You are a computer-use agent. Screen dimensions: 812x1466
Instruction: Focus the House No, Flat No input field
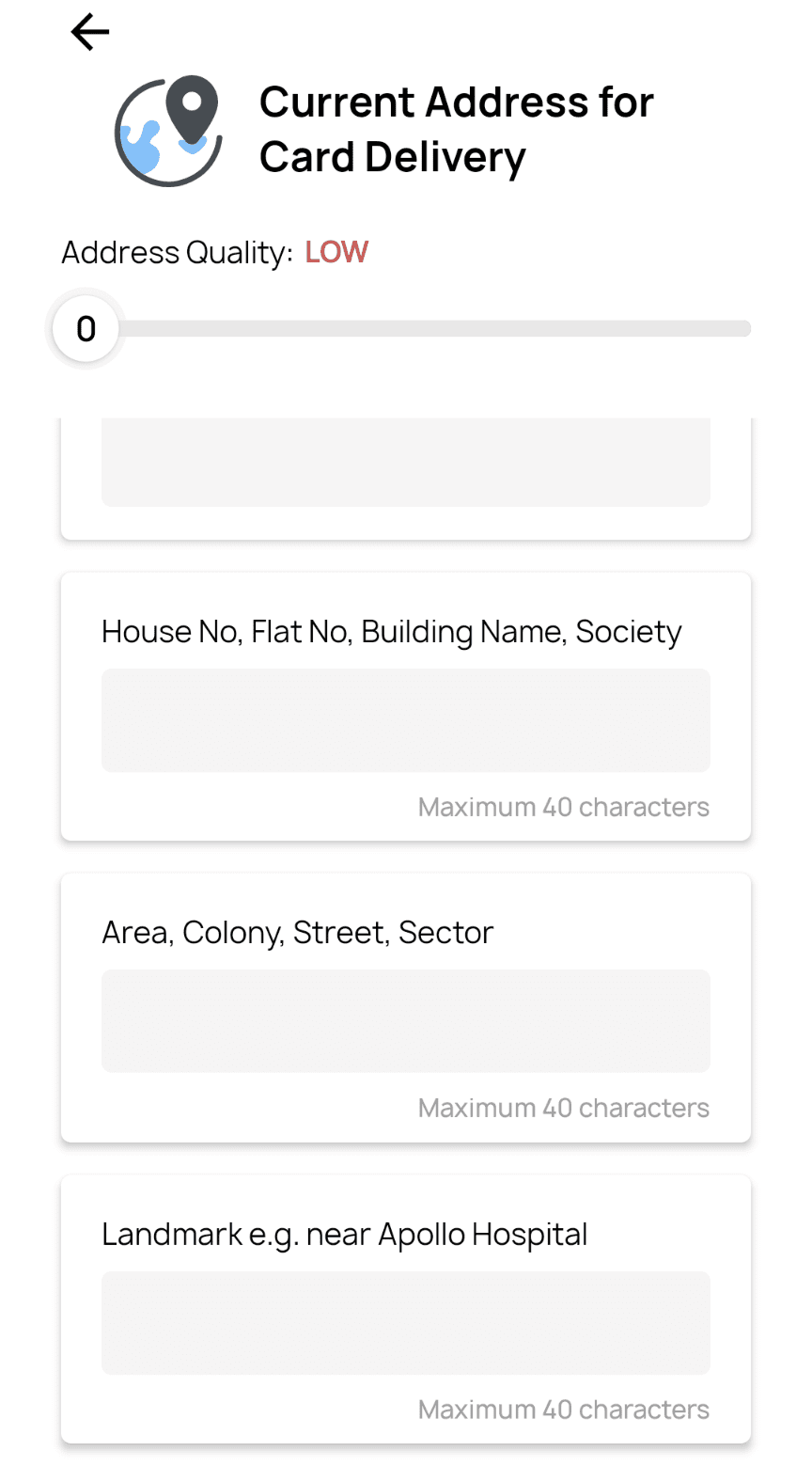click(405, 720)
